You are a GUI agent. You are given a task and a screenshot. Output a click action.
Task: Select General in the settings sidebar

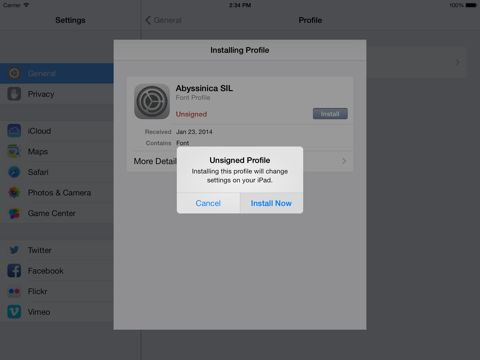coord(57,73)
